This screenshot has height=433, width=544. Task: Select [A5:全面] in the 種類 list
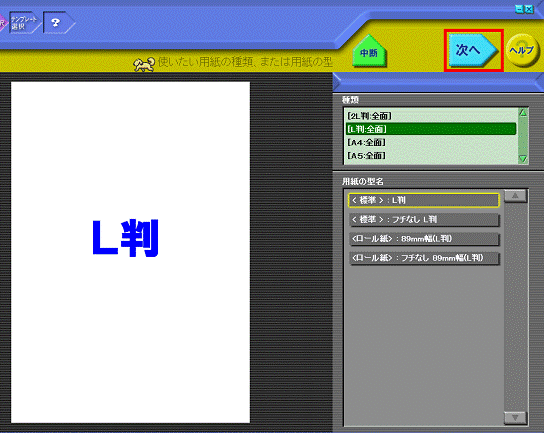click(431, 155)
